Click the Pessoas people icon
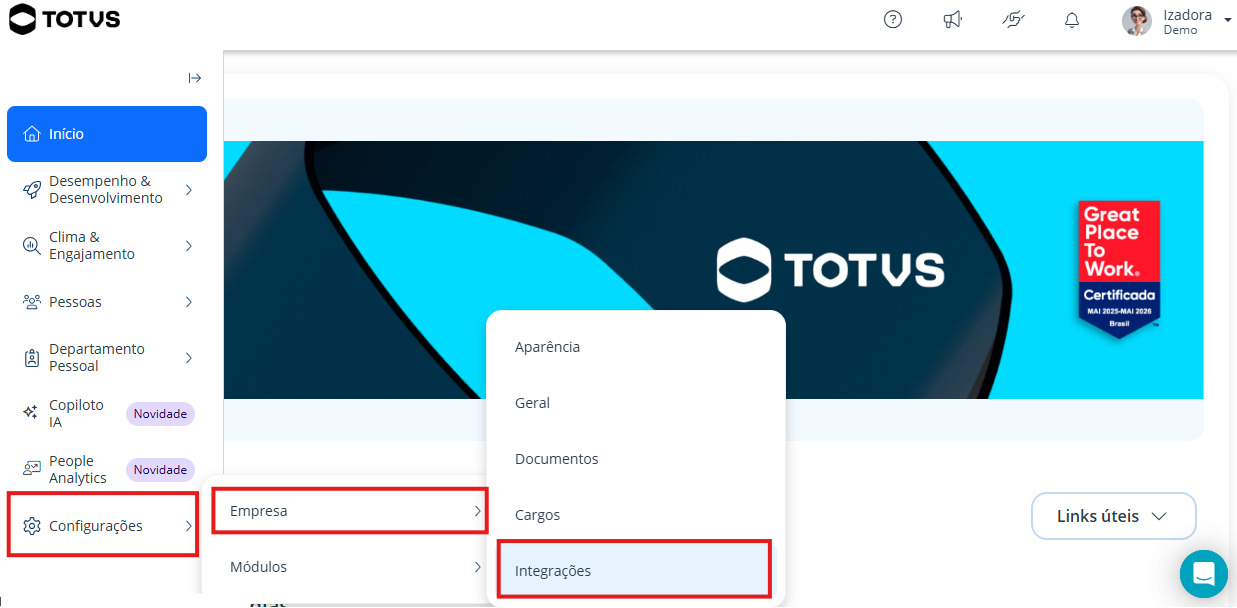Viewport: 1237px width, 608px height. point(32,302)
